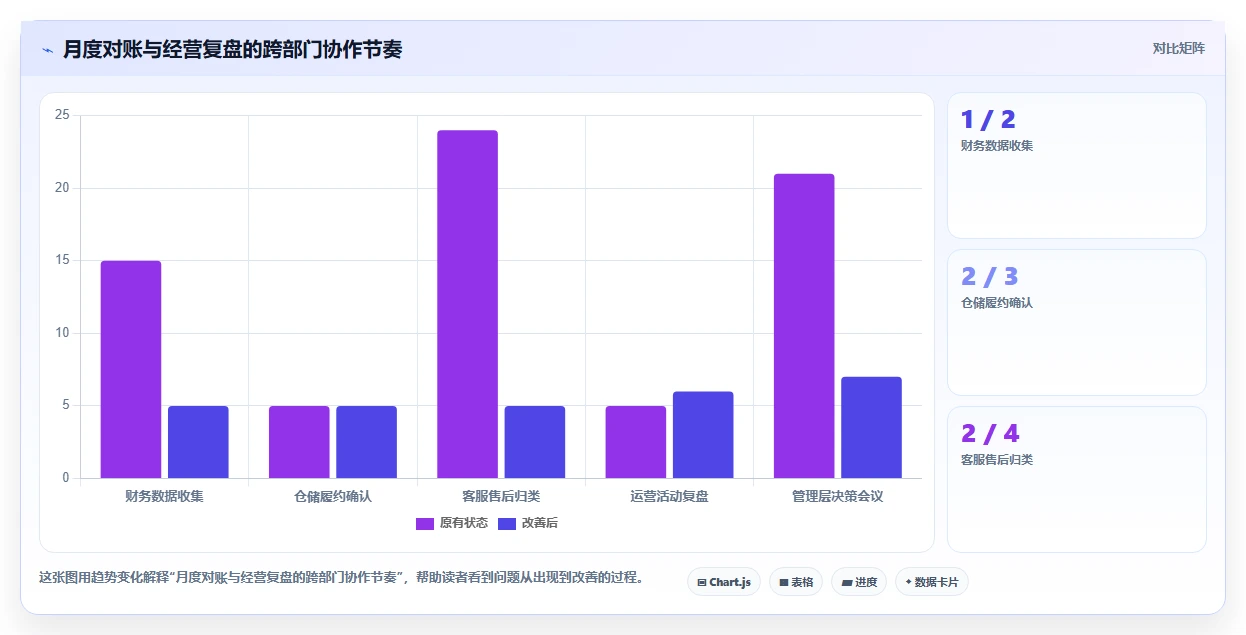This screenshot has width=1246, height=635.
Task: Click the Chart.js tag chip
Action: tap(724, 582)
